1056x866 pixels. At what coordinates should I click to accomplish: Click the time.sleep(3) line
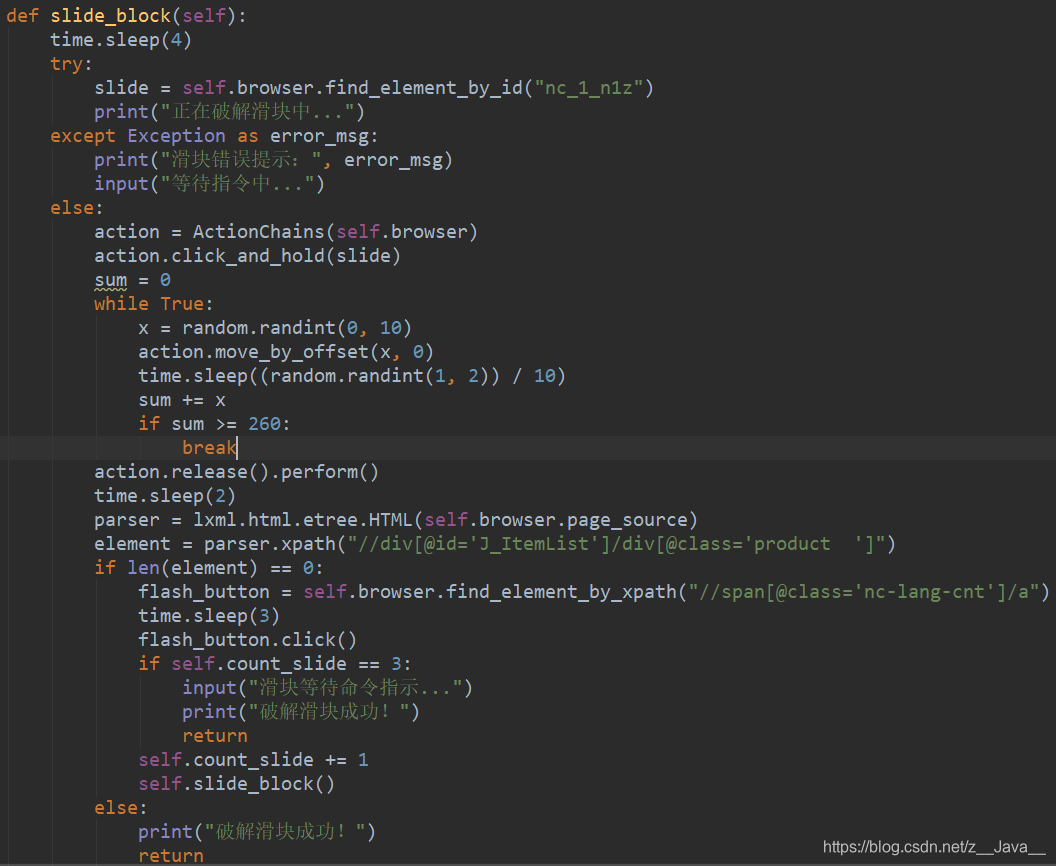(x=209, y=616)
